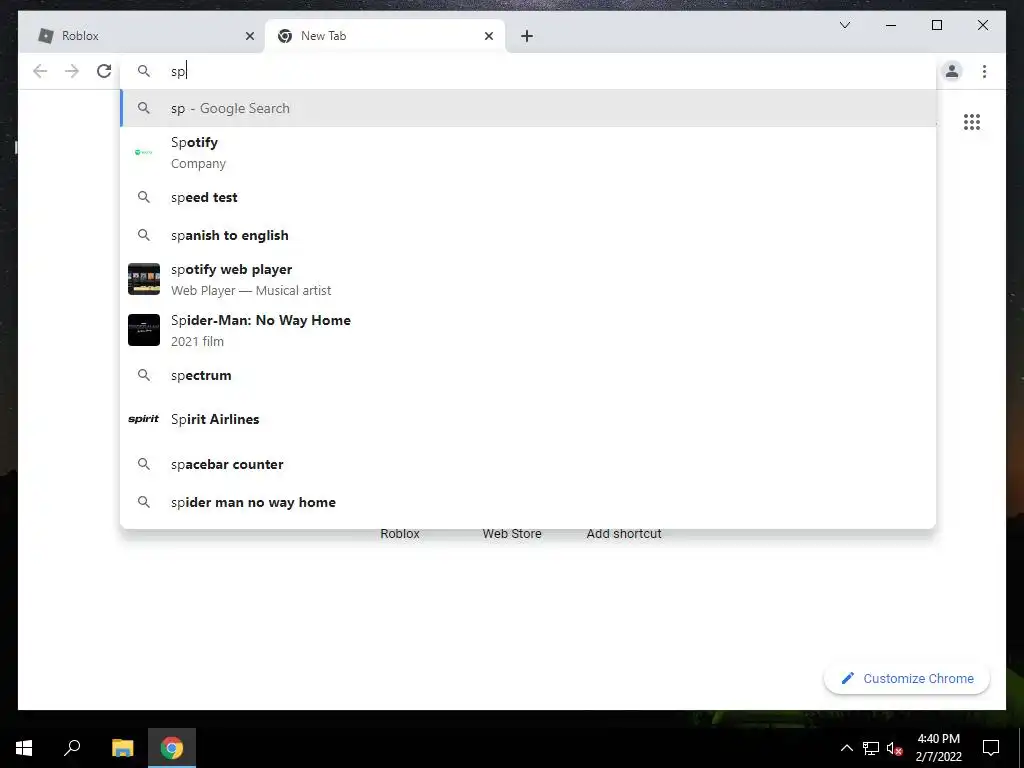Screen dimensions: 1024x768
Task: Click the Spider-Man film poster thumbnail
Action: click(144, 330)
